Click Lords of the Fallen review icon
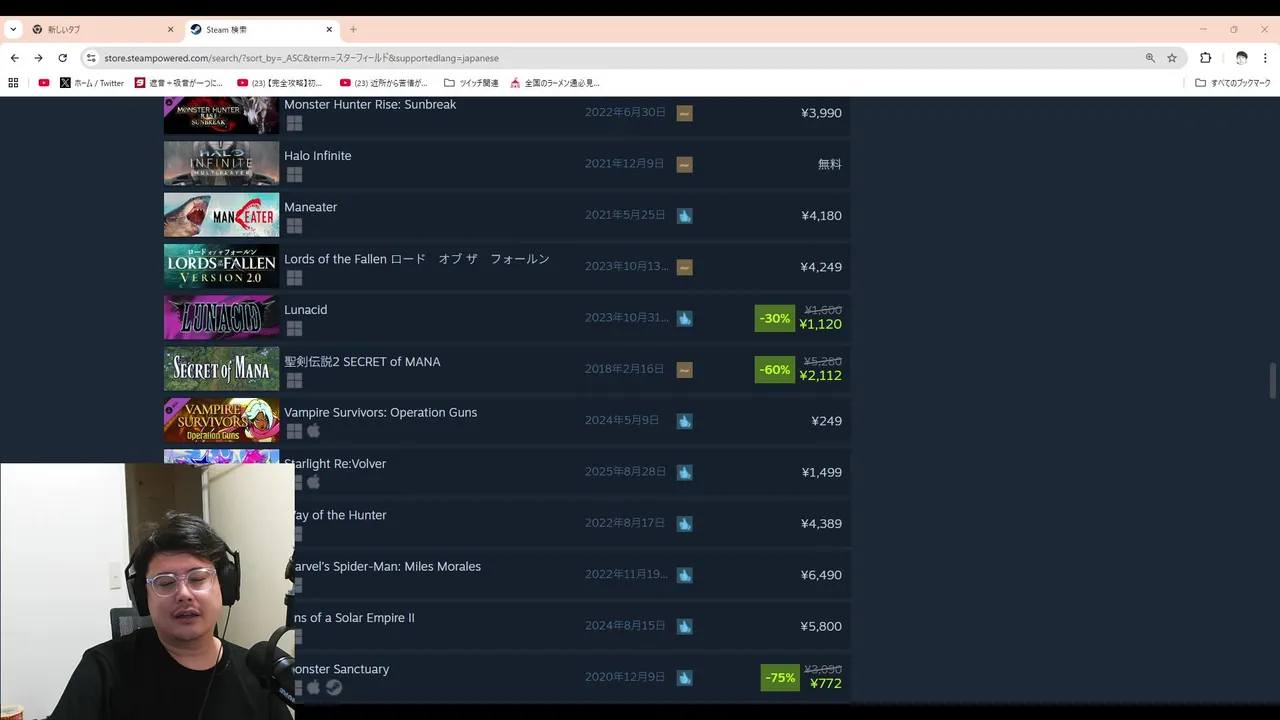Viewport: 1280px width, 720px height. (x=684, y=267)
